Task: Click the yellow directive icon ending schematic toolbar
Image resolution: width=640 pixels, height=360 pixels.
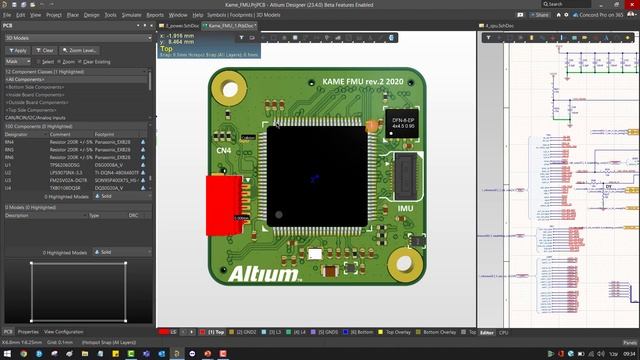Action: click(628, 38)
